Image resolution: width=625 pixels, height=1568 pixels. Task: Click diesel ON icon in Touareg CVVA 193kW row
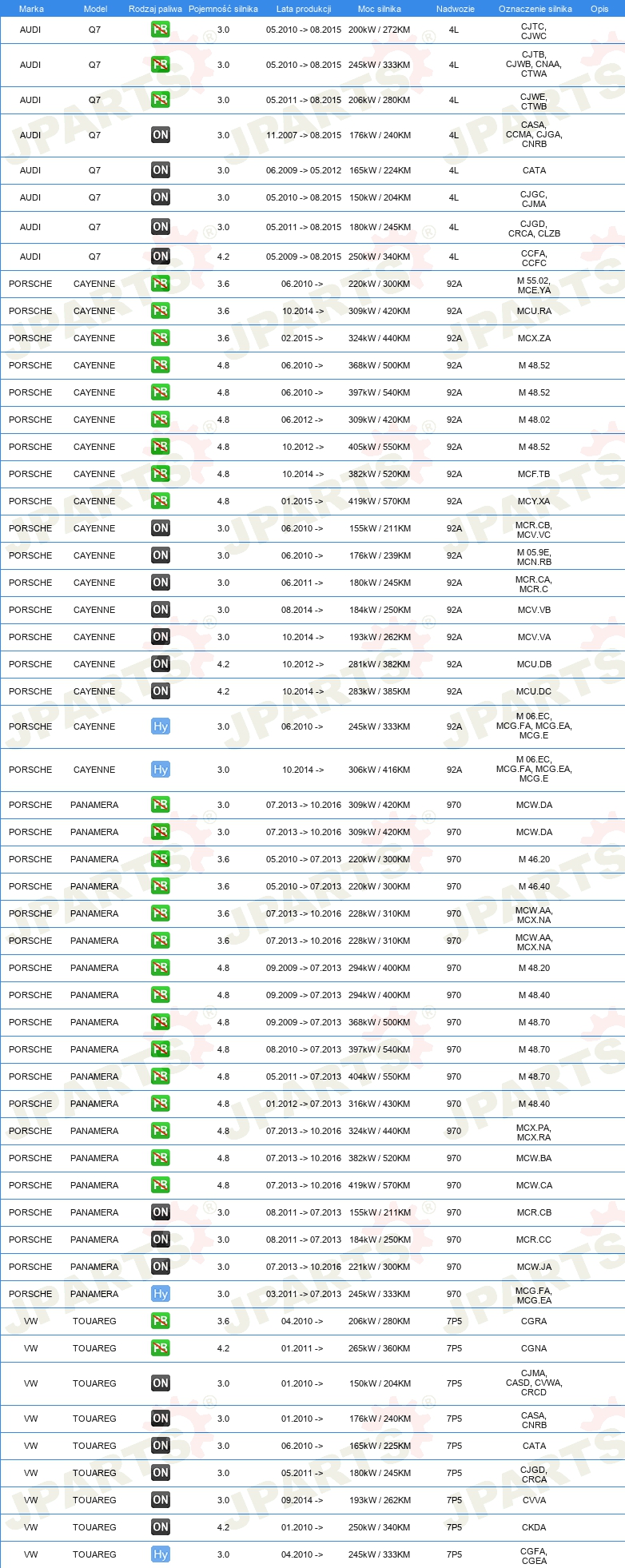(x=161, y=1500)
